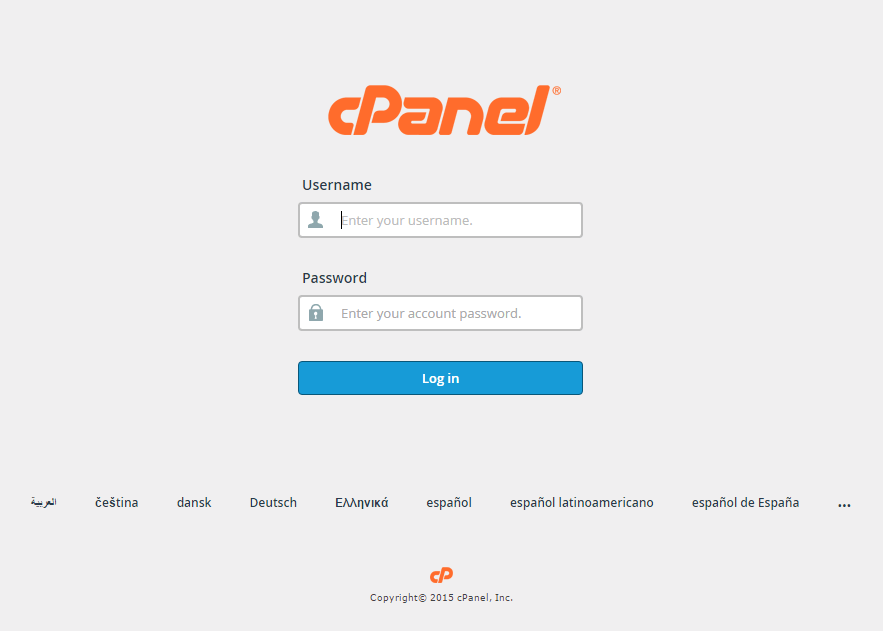Click the Password label

(335, 278)
